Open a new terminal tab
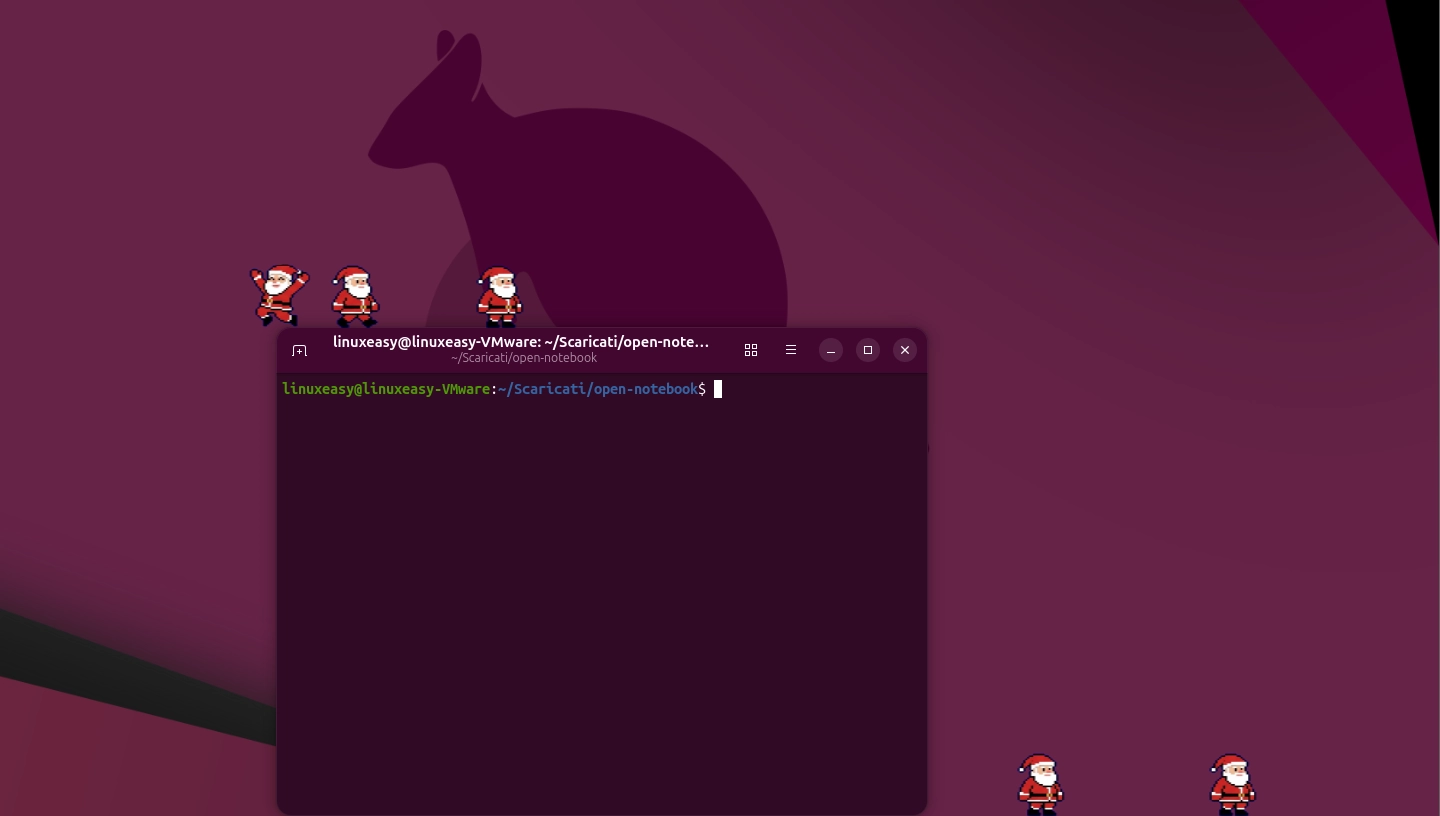 point(299,350)
